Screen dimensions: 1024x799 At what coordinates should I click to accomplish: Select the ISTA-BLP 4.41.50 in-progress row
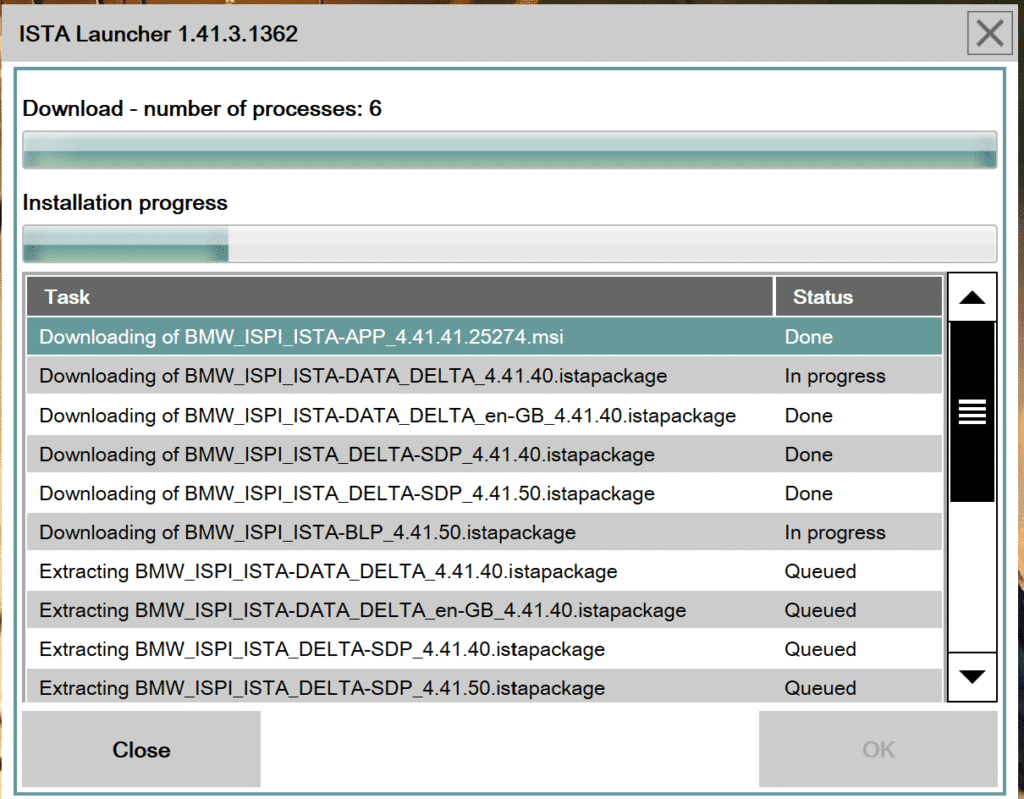(400, 532)
